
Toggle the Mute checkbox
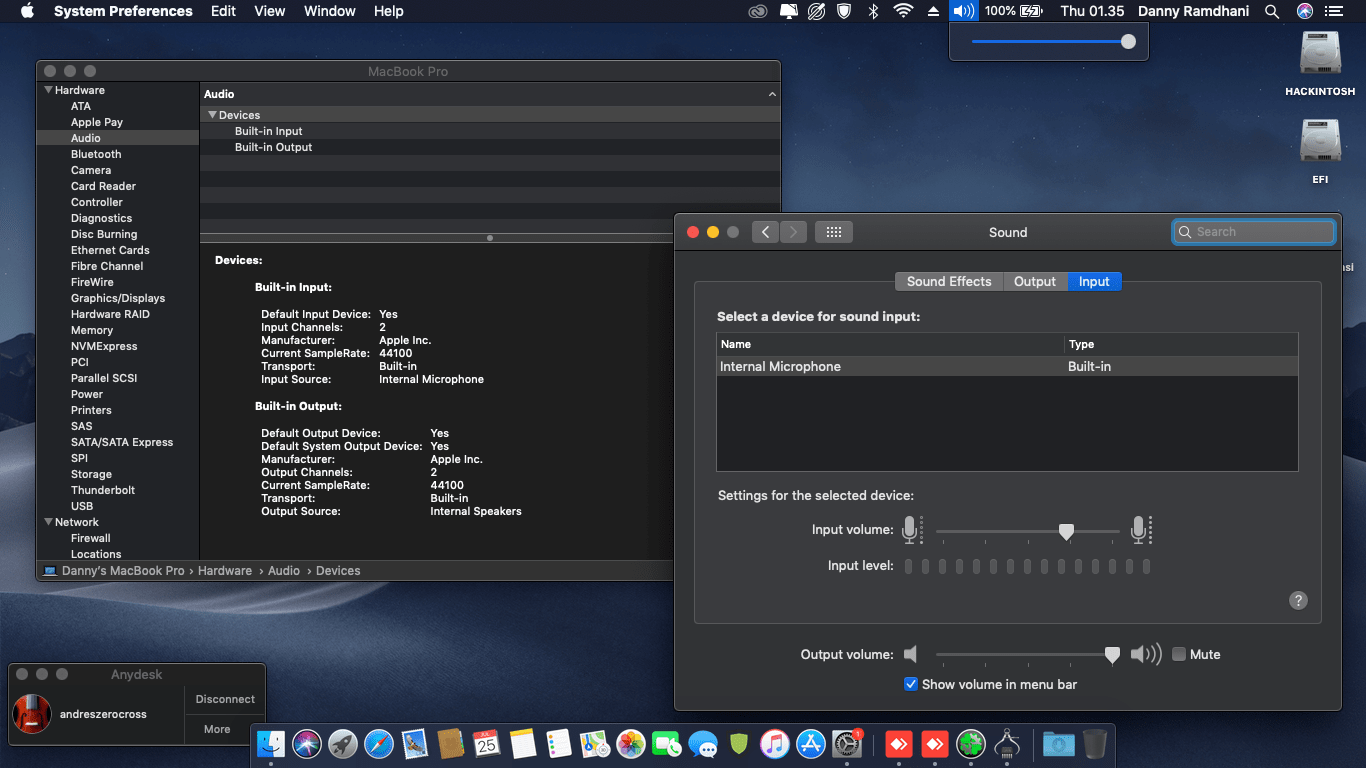[x=1179, y=654]
